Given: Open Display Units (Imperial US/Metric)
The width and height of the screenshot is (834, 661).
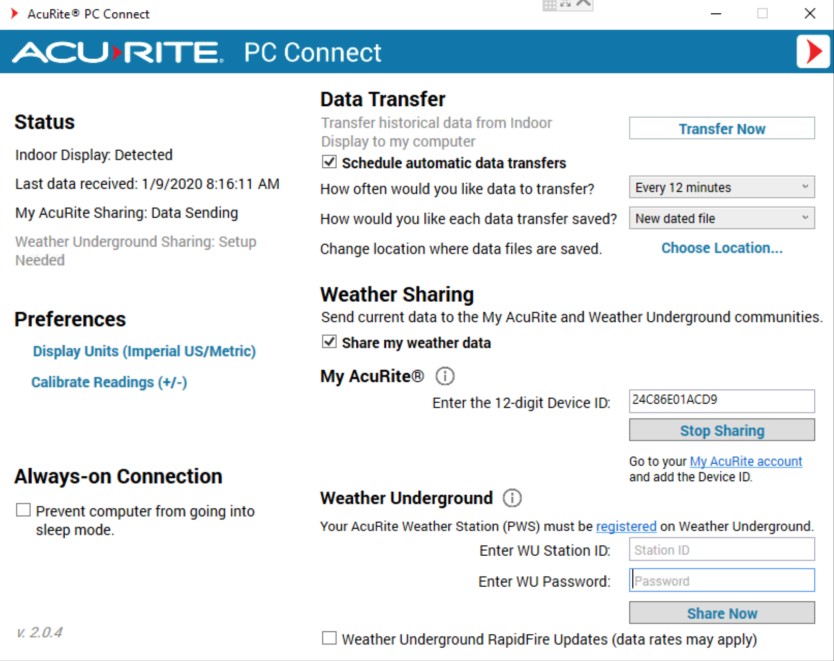Looking at the screenshot, I should [x=144, y=352].
